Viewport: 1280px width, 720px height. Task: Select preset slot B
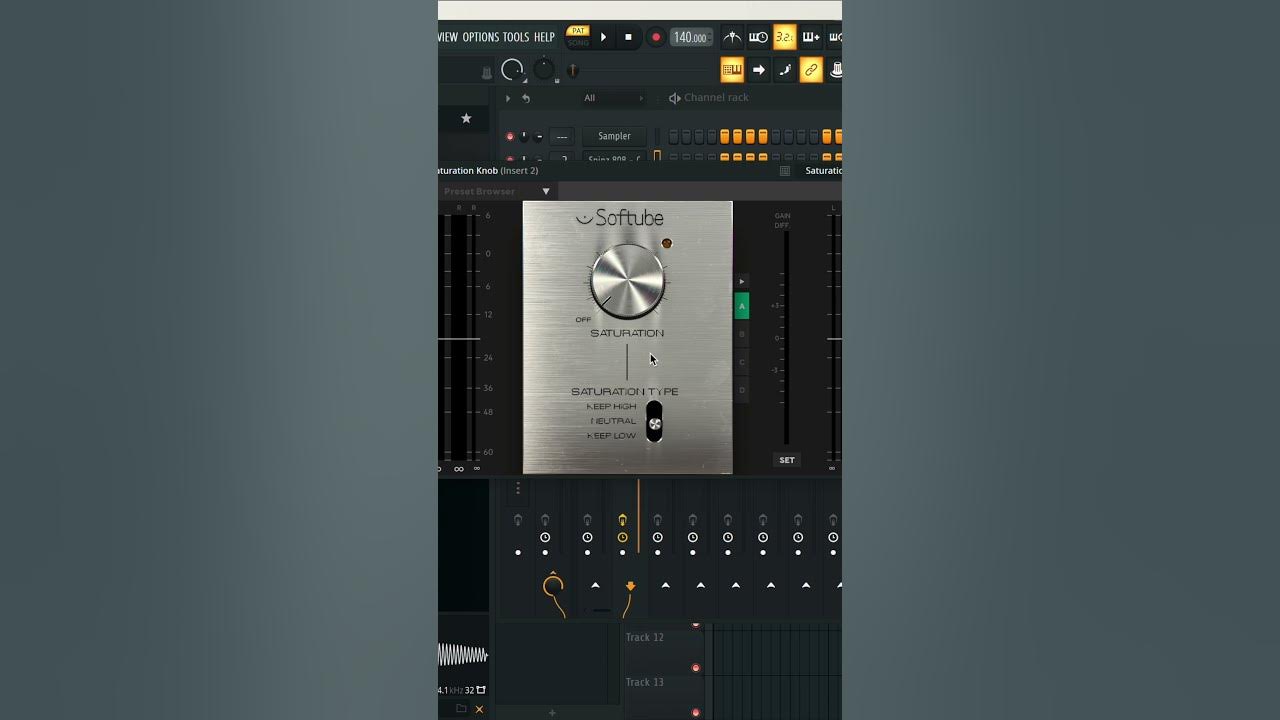coord(741,334)
